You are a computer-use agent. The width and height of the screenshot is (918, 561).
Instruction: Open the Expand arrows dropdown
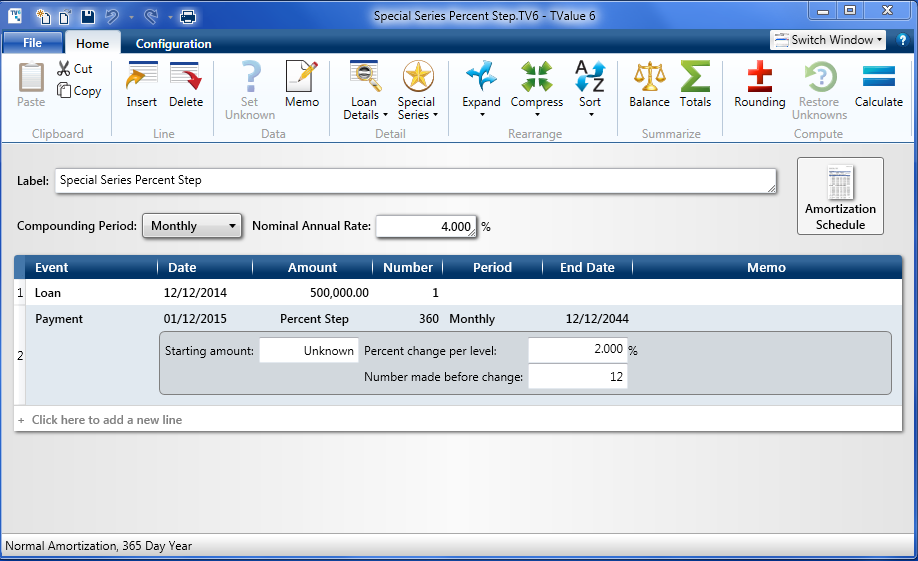pyautogui.click(x=481, y=89)
